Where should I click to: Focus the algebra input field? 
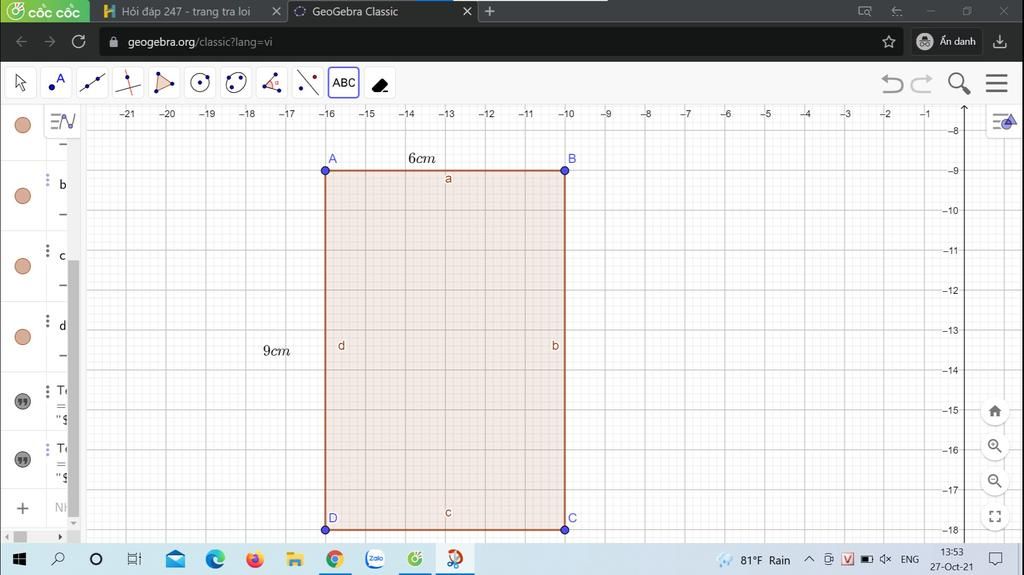click(60, 508)
